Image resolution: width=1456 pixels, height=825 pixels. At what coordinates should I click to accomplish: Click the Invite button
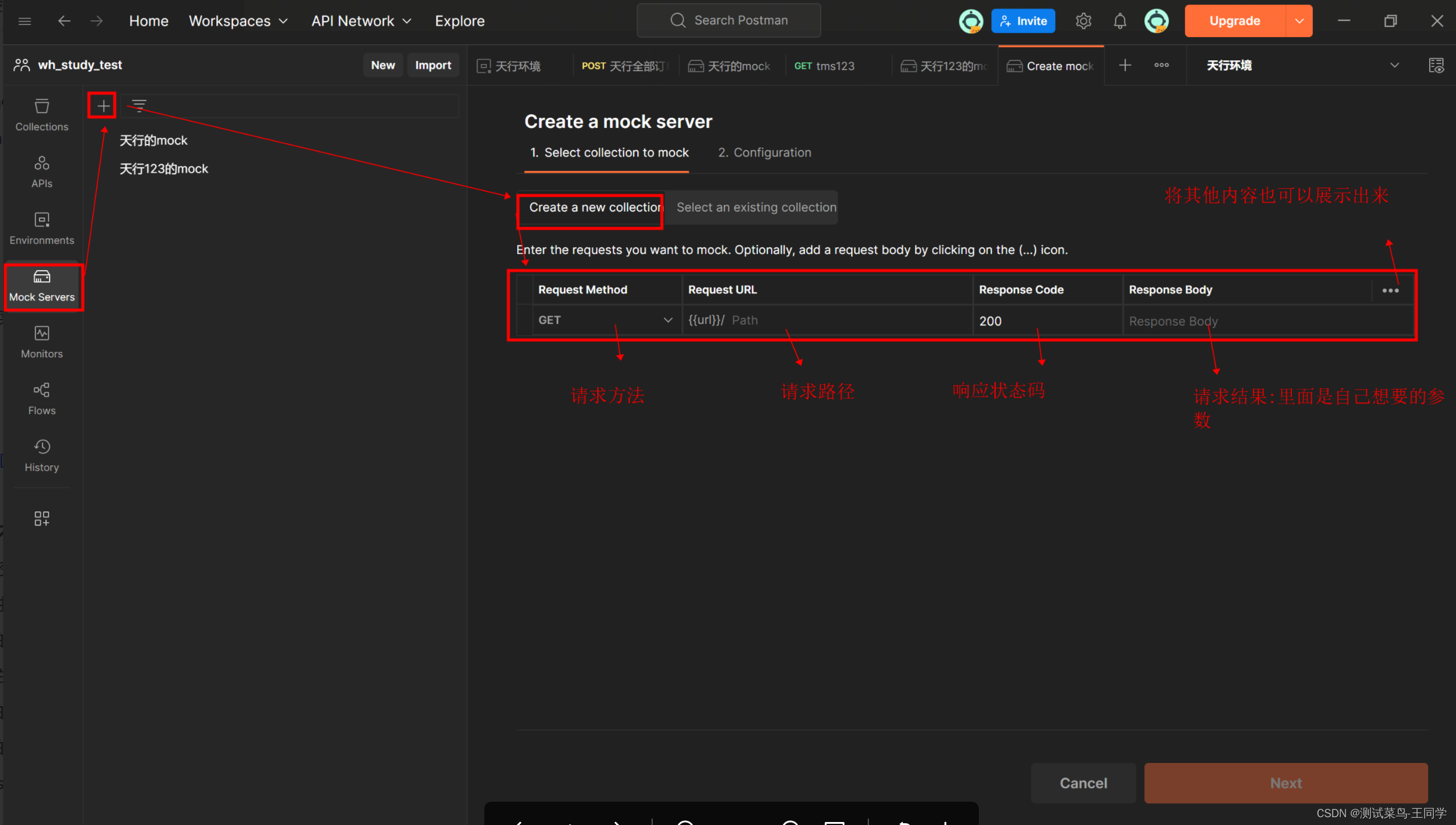[1023, 21]
